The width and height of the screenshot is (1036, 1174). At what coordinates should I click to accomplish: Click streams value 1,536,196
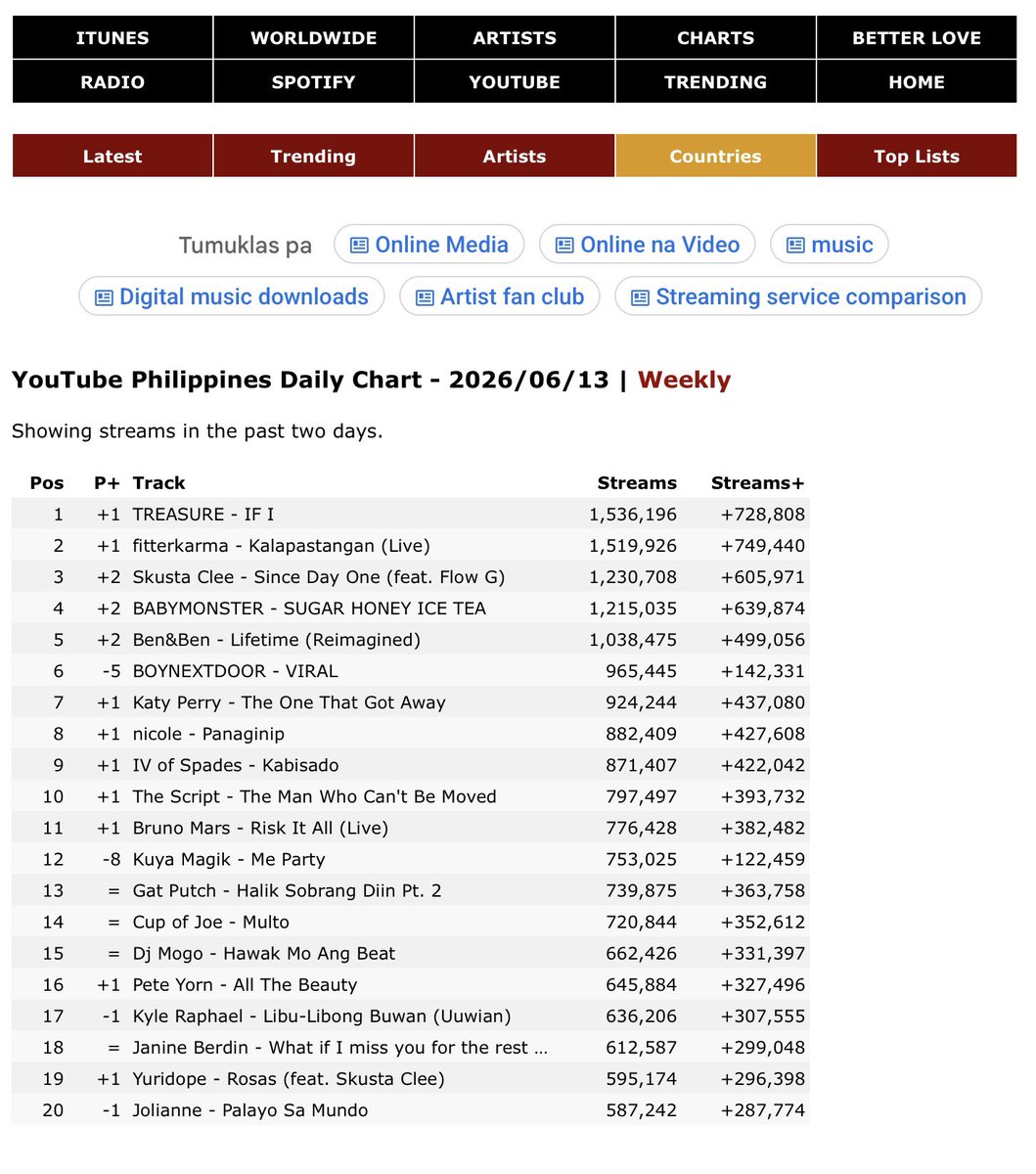(x=633, y=515)
